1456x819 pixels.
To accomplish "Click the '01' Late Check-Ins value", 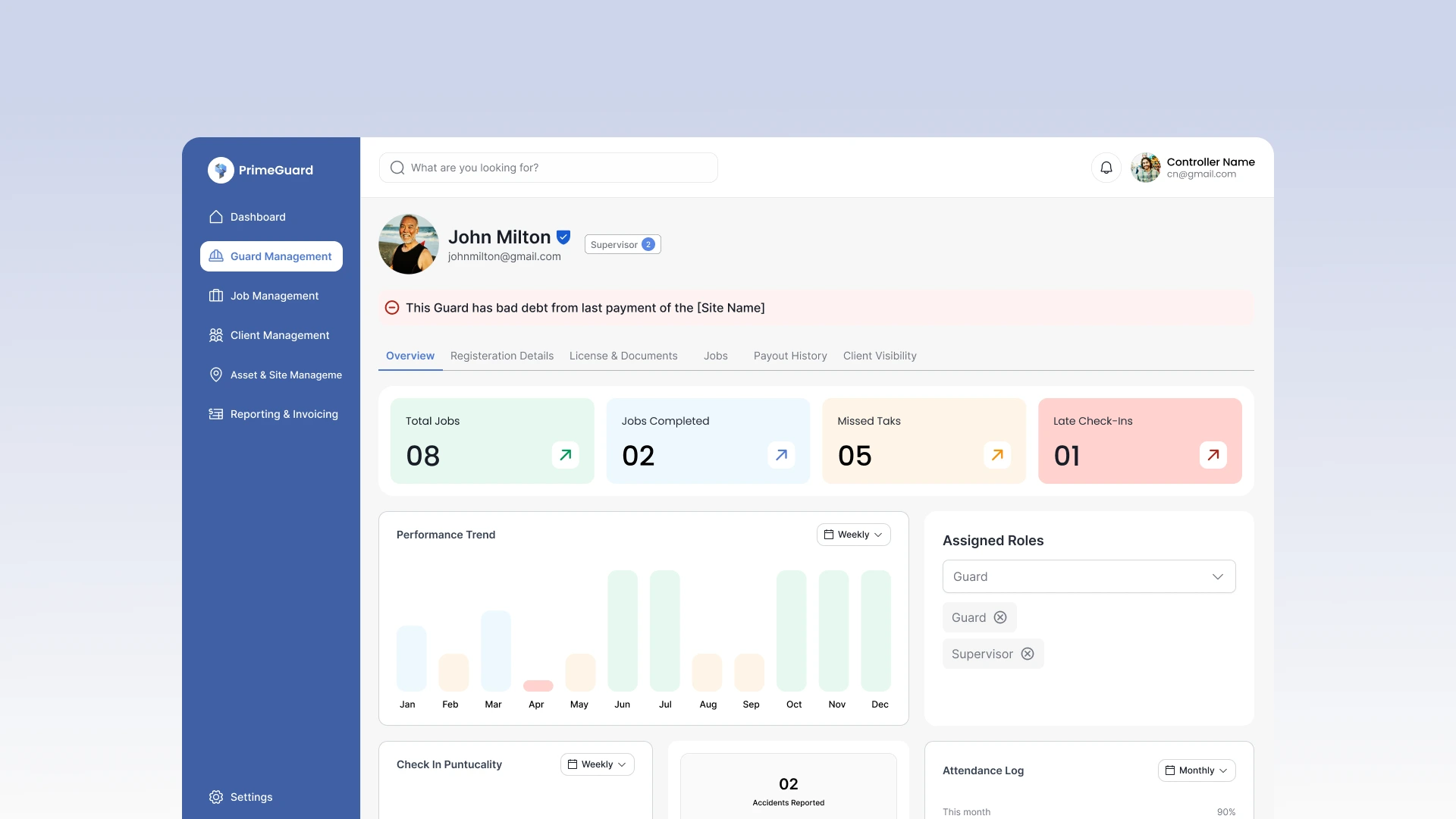I will 1067,456.
